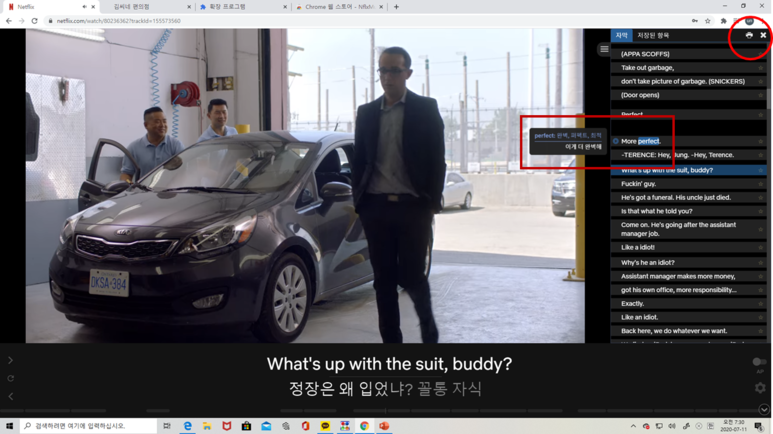773x434 pixels.
Task: Click the blue marker beside 'More perfect.'
Action: pyautogui.click(x=616, y=142)
